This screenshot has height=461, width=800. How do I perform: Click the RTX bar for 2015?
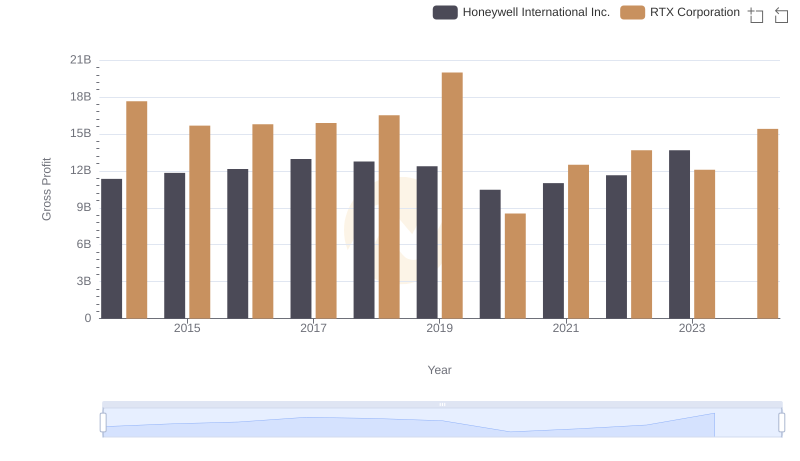pyautogui.click(x=199, y=222)
